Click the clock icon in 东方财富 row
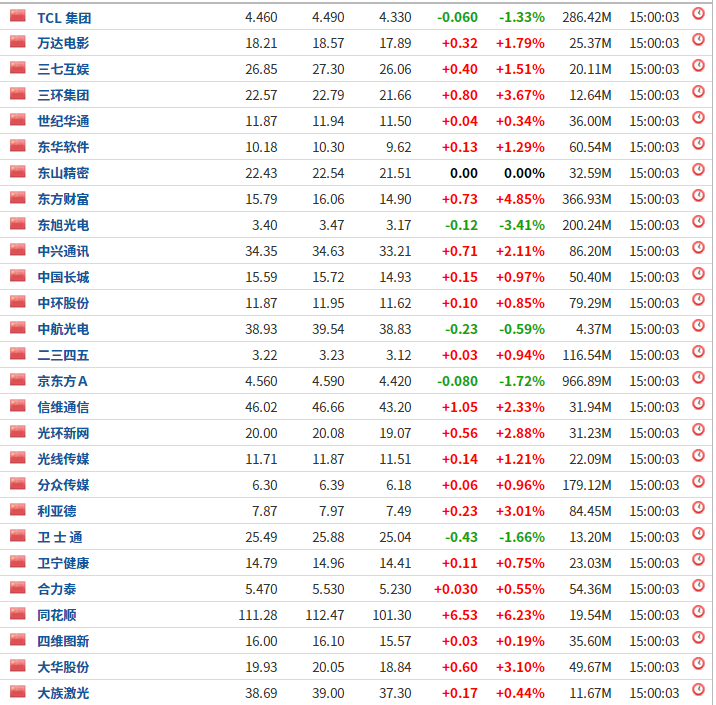 (698, 196)
